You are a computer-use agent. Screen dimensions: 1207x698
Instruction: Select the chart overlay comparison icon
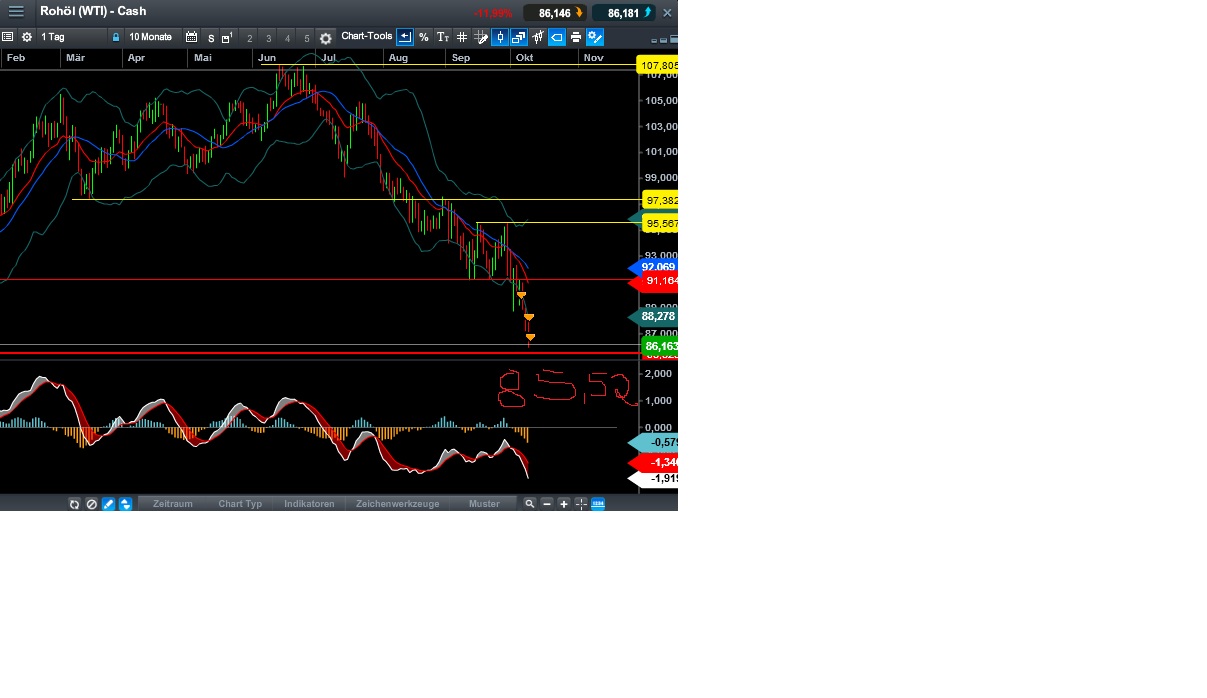(x=520, y=37)
